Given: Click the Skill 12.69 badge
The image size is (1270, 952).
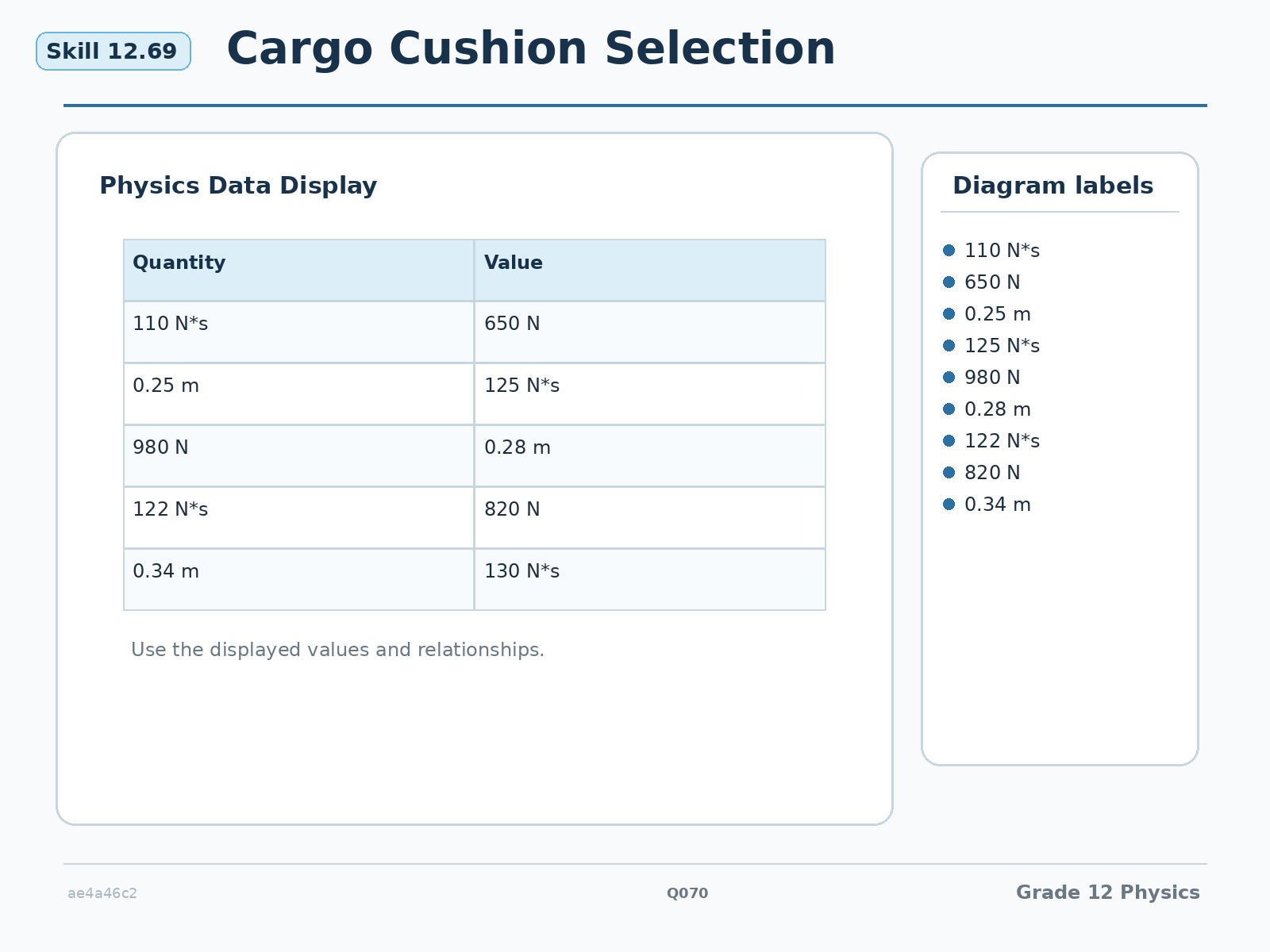Looking at the screenshot, I should pos(114,52).
